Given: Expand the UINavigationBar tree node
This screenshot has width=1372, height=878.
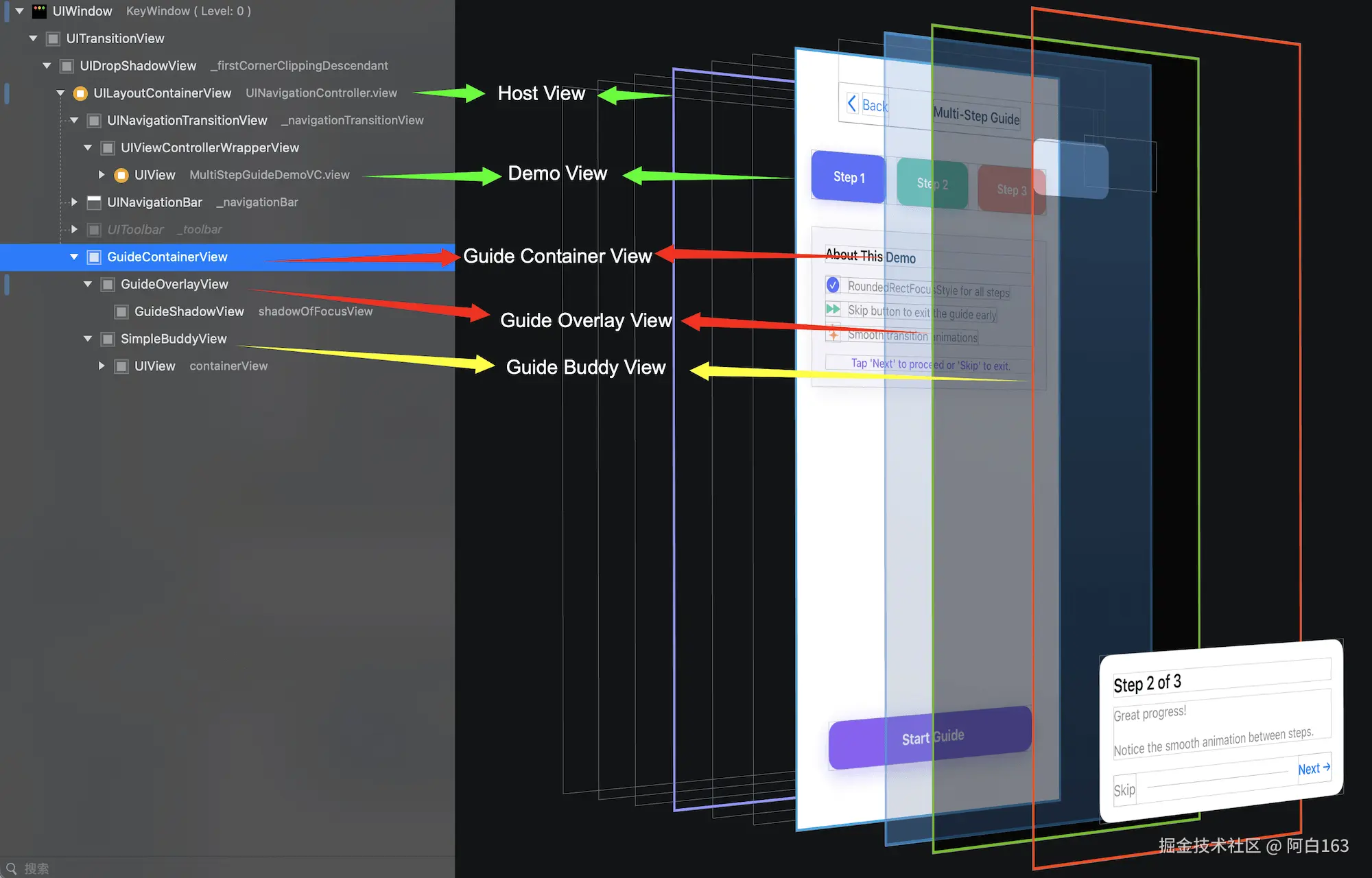Looking at the screenshot, I should tap(74, 202).
